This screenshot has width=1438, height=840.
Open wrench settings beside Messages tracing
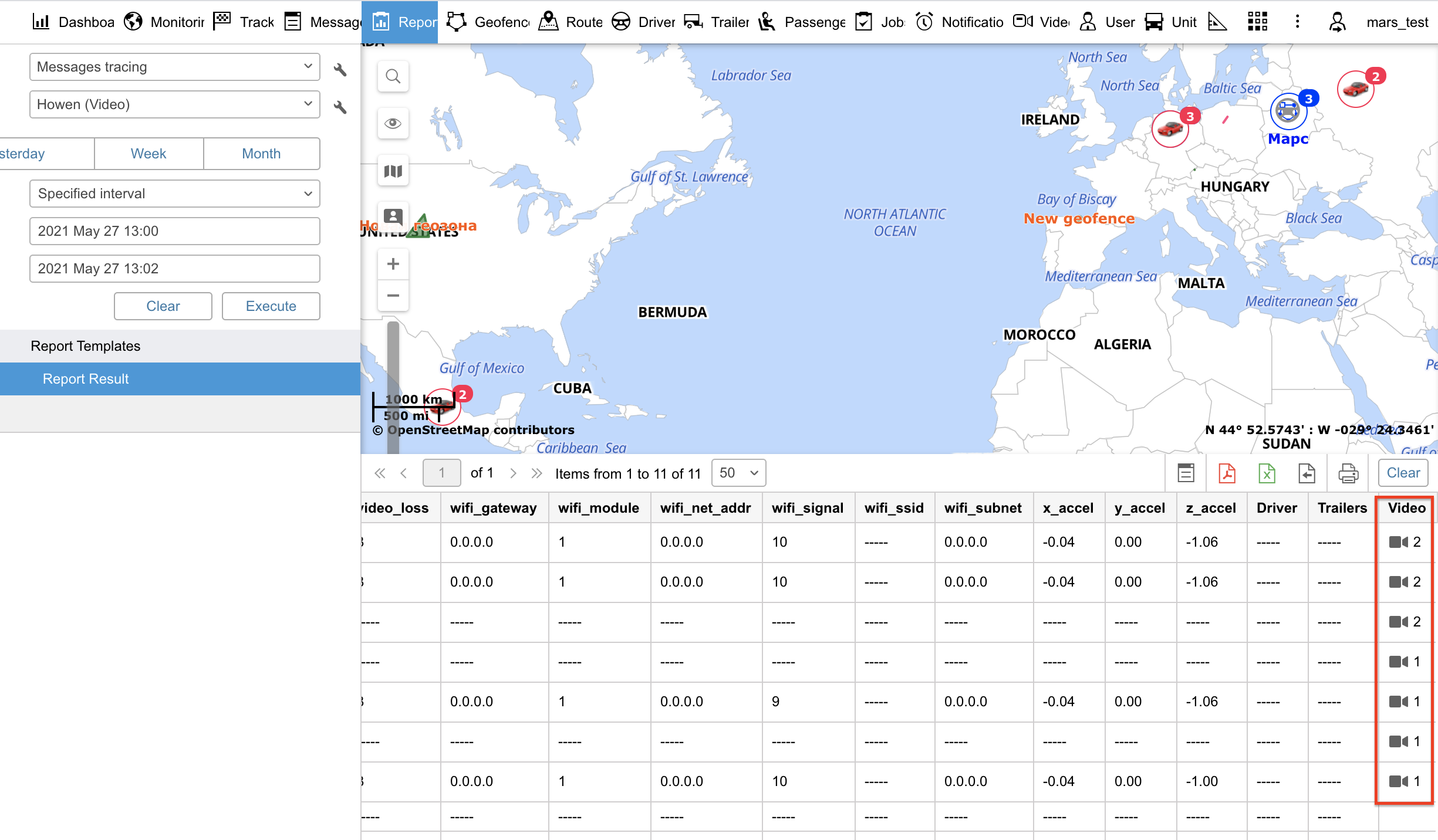pyautogui.click(x=340, y=70)
